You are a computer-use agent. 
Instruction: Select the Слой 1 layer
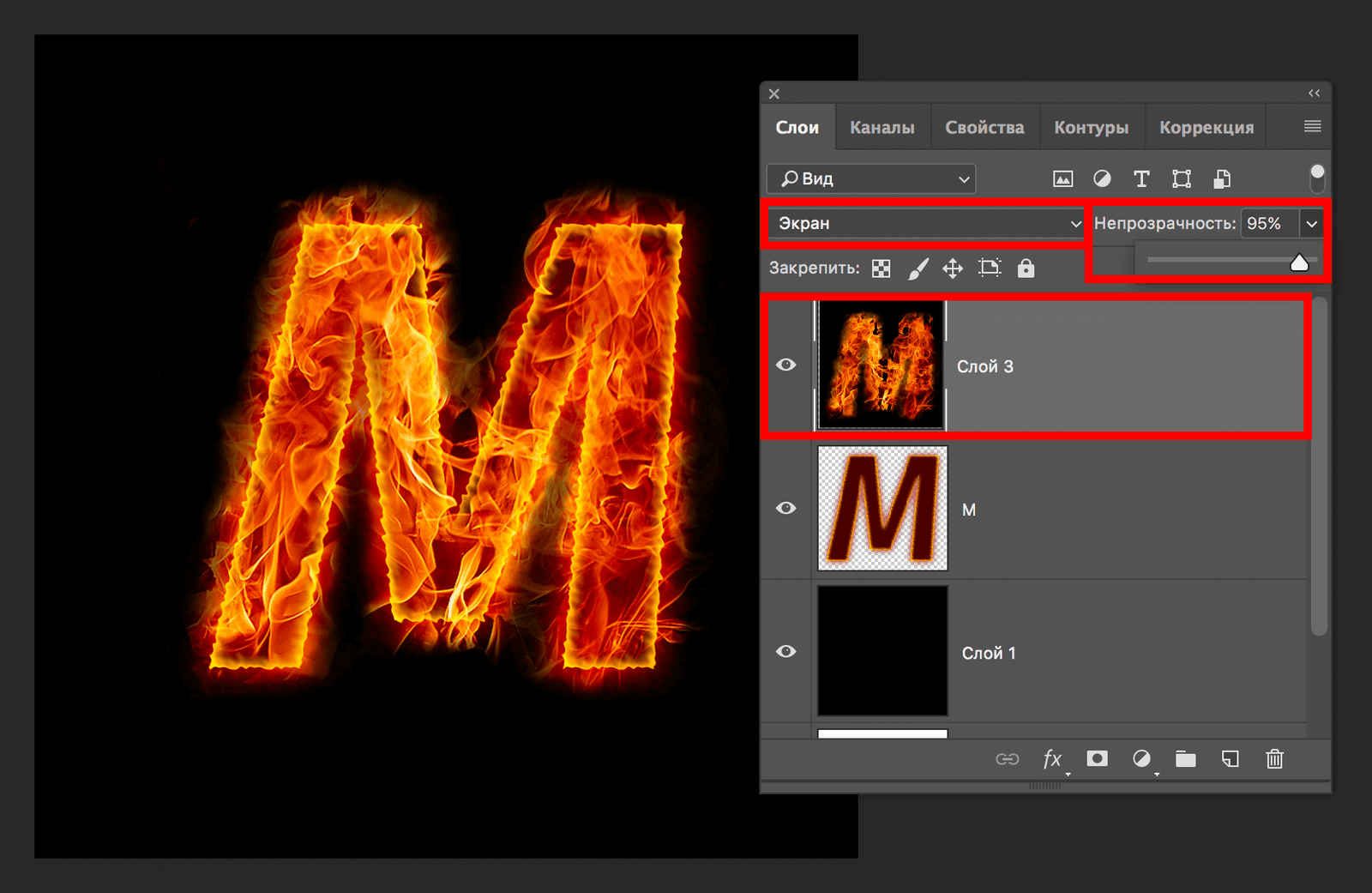coord(1115,653)
